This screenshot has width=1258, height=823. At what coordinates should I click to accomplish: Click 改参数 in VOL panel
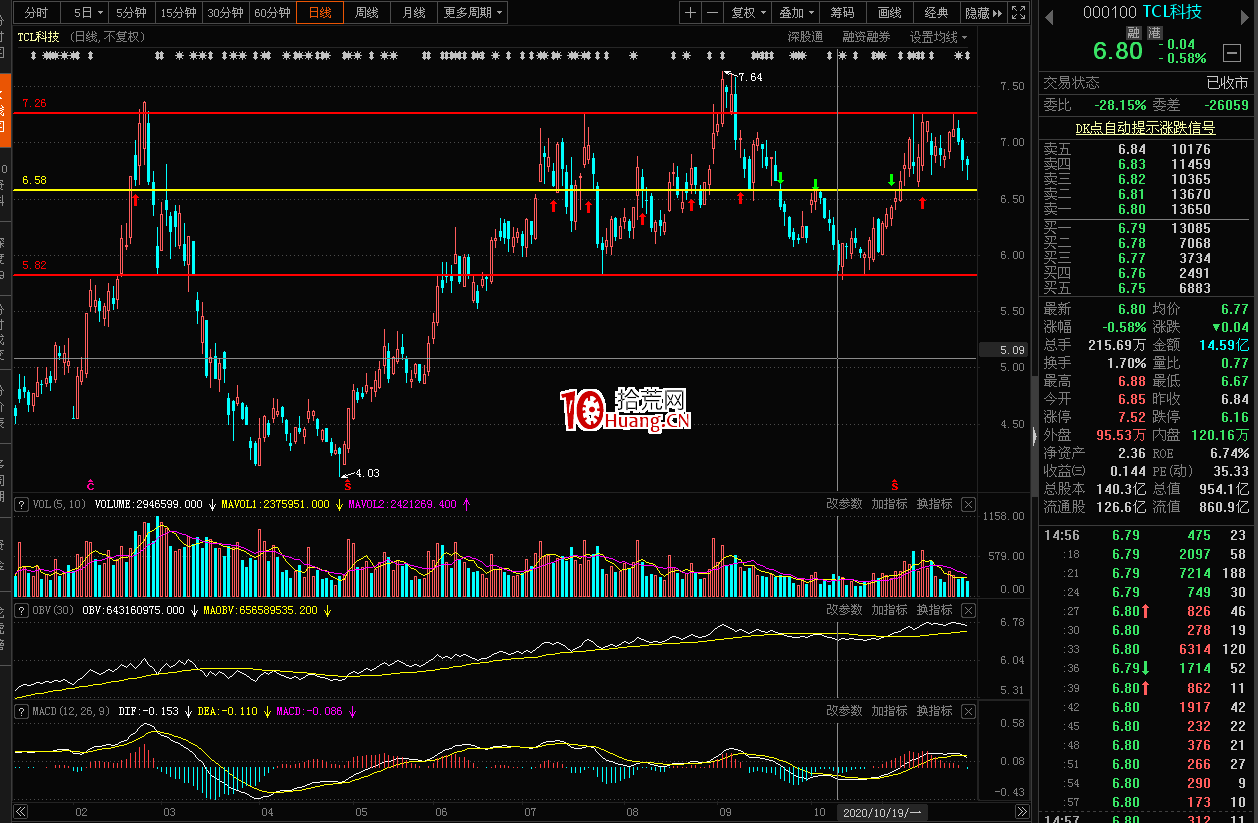pos(844,504)
